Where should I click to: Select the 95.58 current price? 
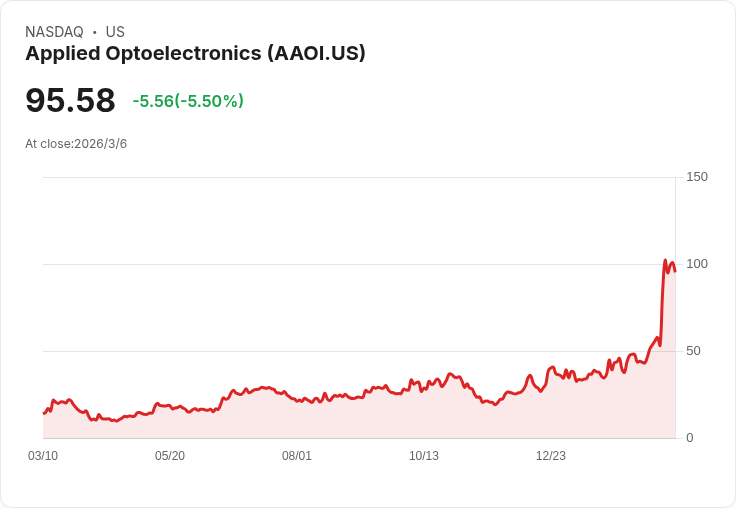click(70, 100)
